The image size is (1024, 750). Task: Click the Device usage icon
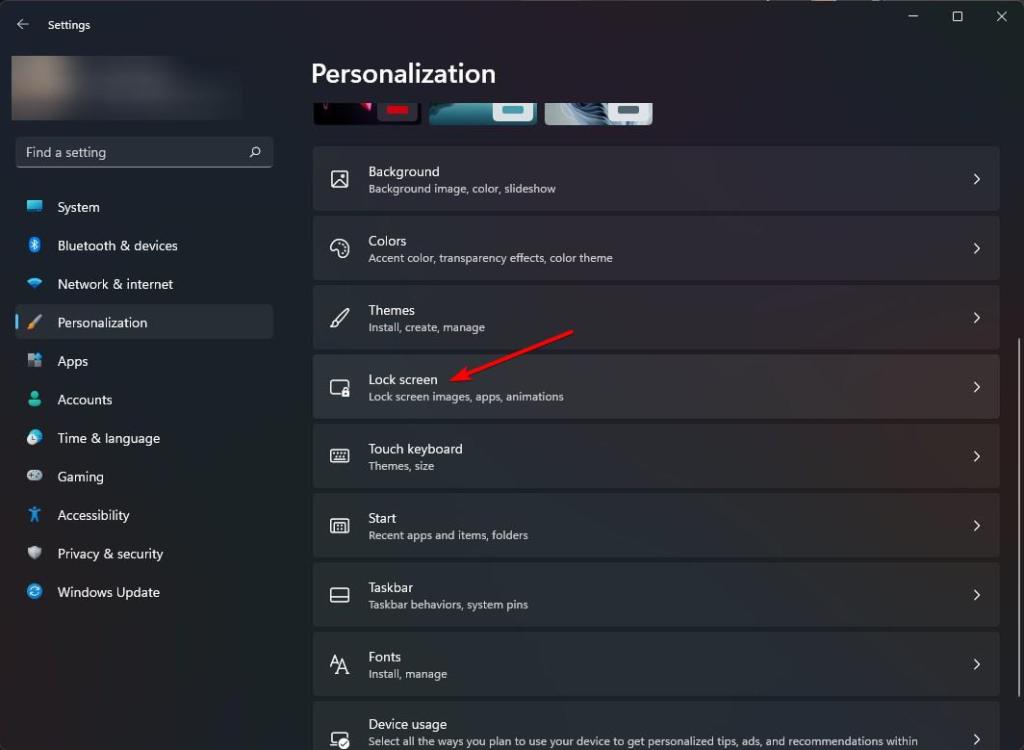tap(340, 739)
